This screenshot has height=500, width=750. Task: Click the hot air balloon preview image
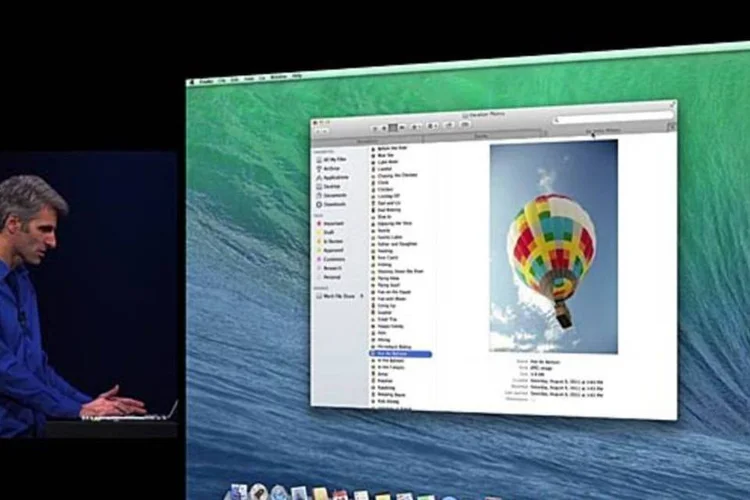coord(553,246)
